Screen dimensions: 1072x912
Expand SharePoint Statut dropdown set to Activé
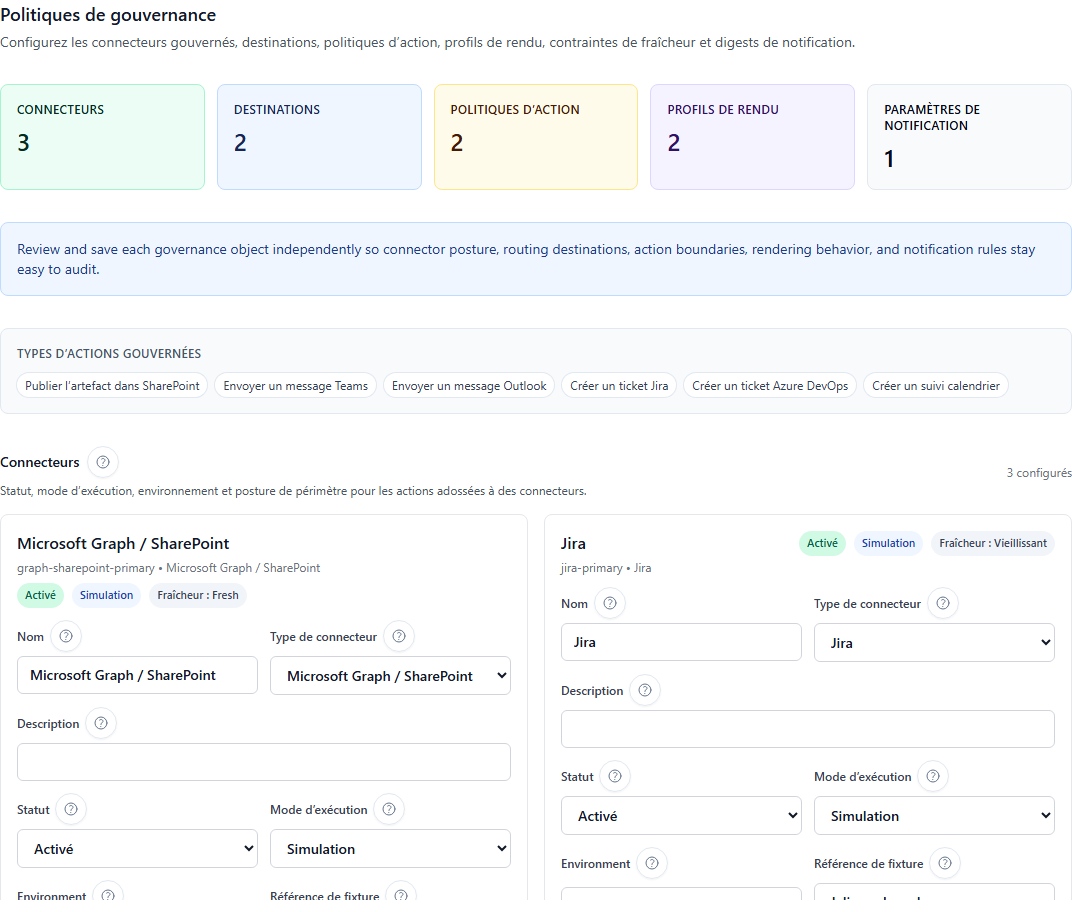point(137,849)
